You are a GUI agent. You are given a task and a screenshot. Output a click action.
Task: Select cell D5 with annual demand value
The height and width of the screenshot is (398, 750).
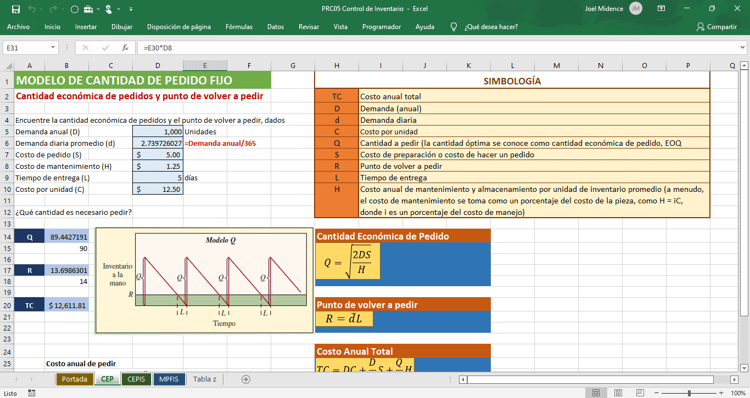158,132
